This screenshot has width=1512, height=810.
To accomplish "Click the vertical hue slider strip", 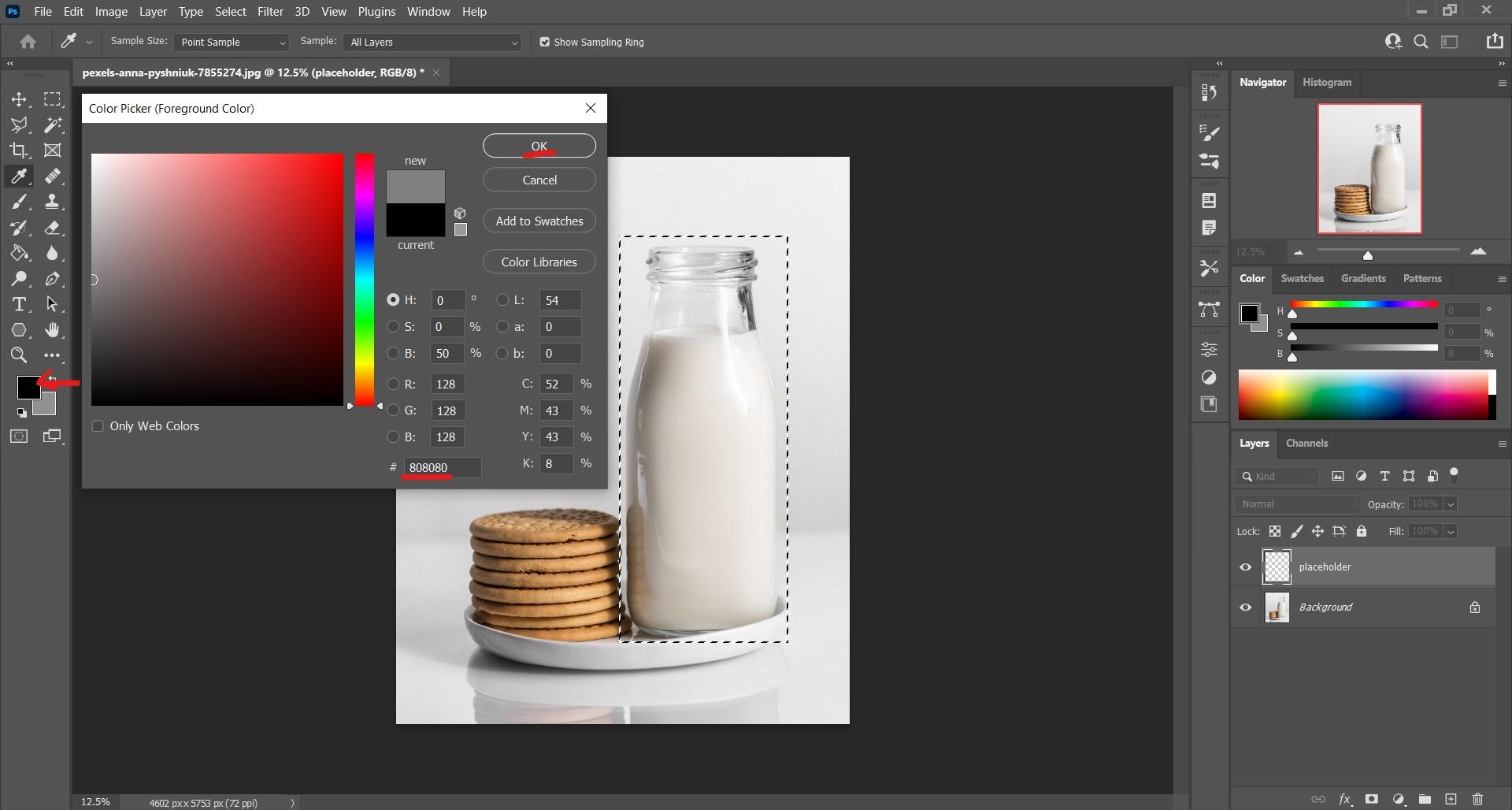I will tap(364, 280).
